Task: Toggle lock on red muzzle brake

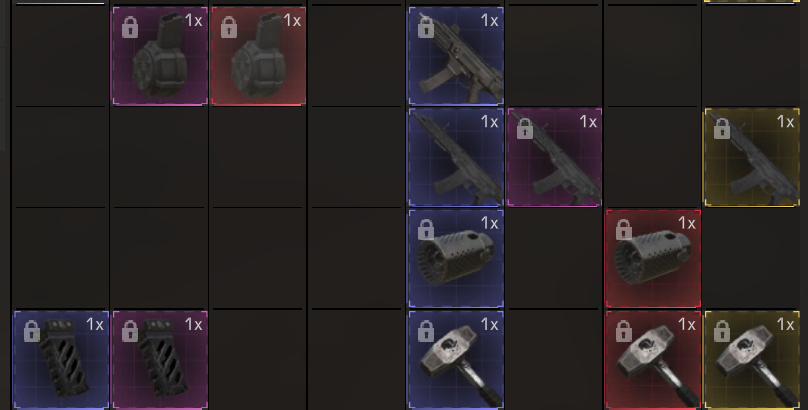Action: [x=624, y=230]
